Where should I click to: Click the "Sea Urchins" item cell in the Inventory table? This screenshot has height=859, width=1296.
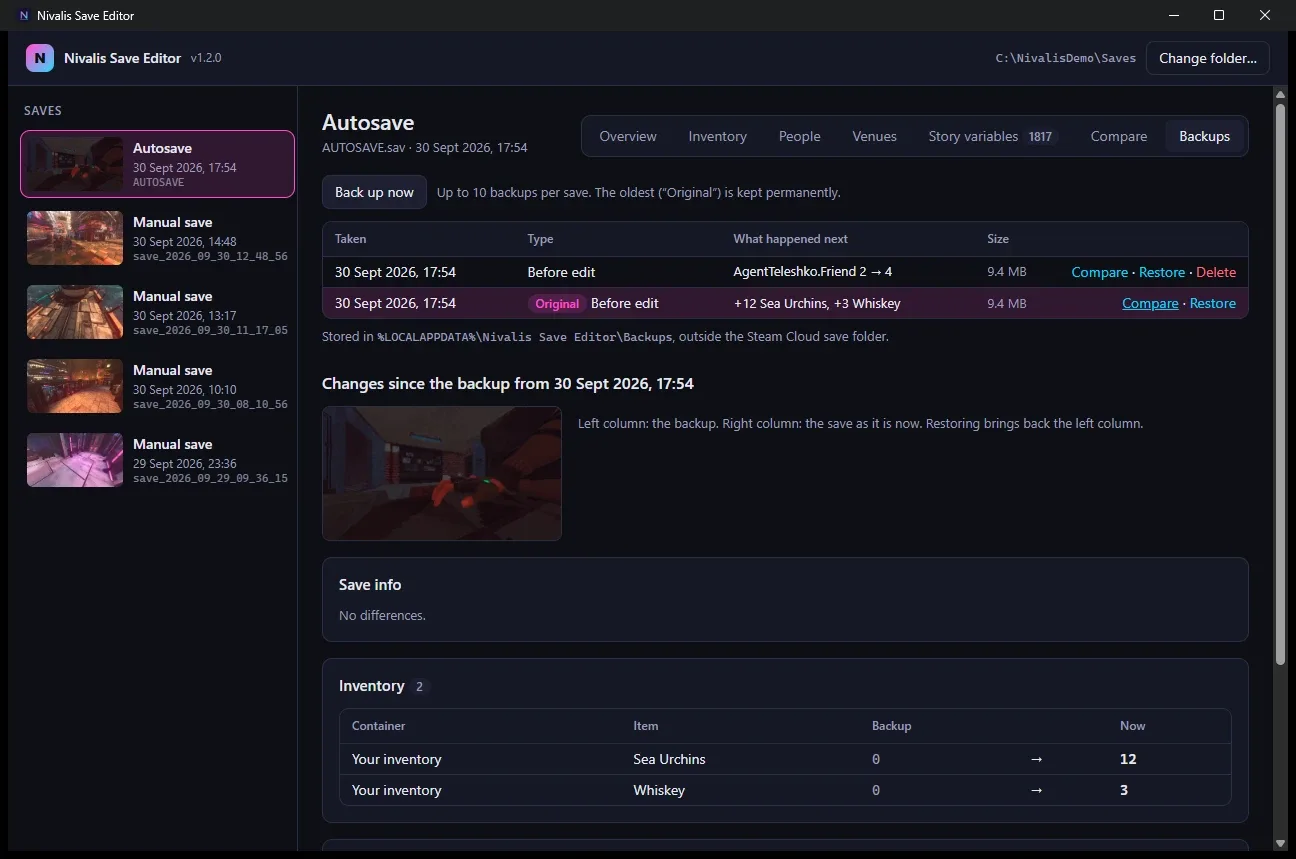[669, 759]
